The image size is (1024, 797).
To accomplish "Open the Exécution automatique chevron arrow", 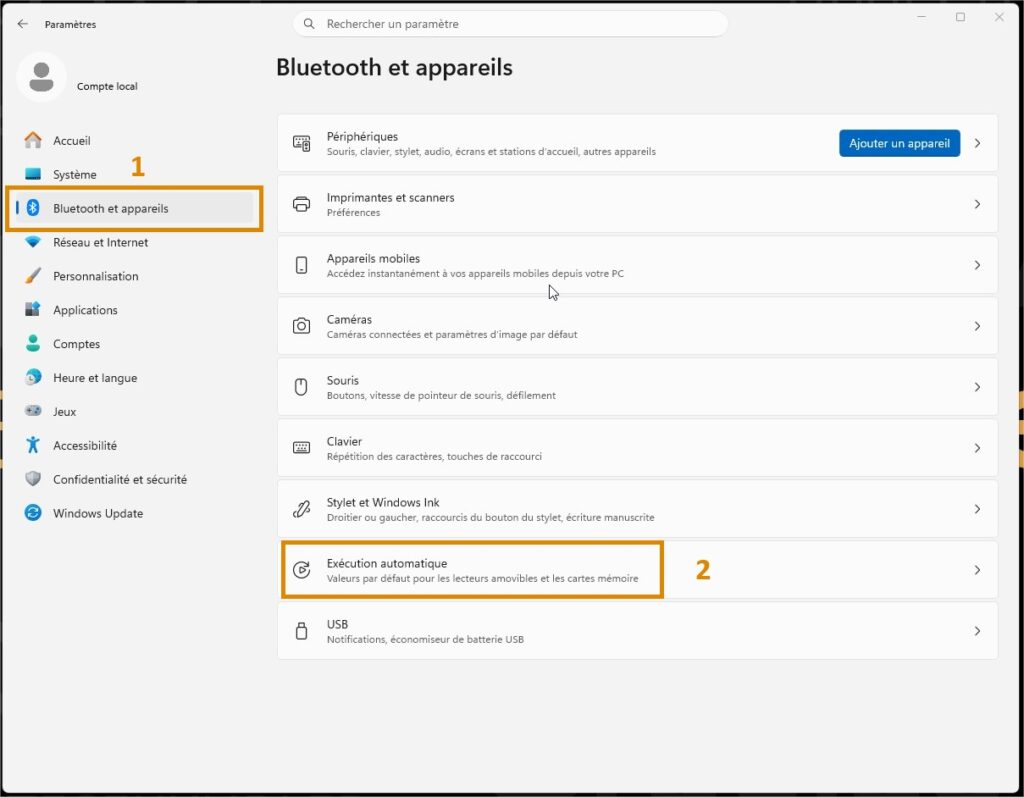I will [977, 570].
